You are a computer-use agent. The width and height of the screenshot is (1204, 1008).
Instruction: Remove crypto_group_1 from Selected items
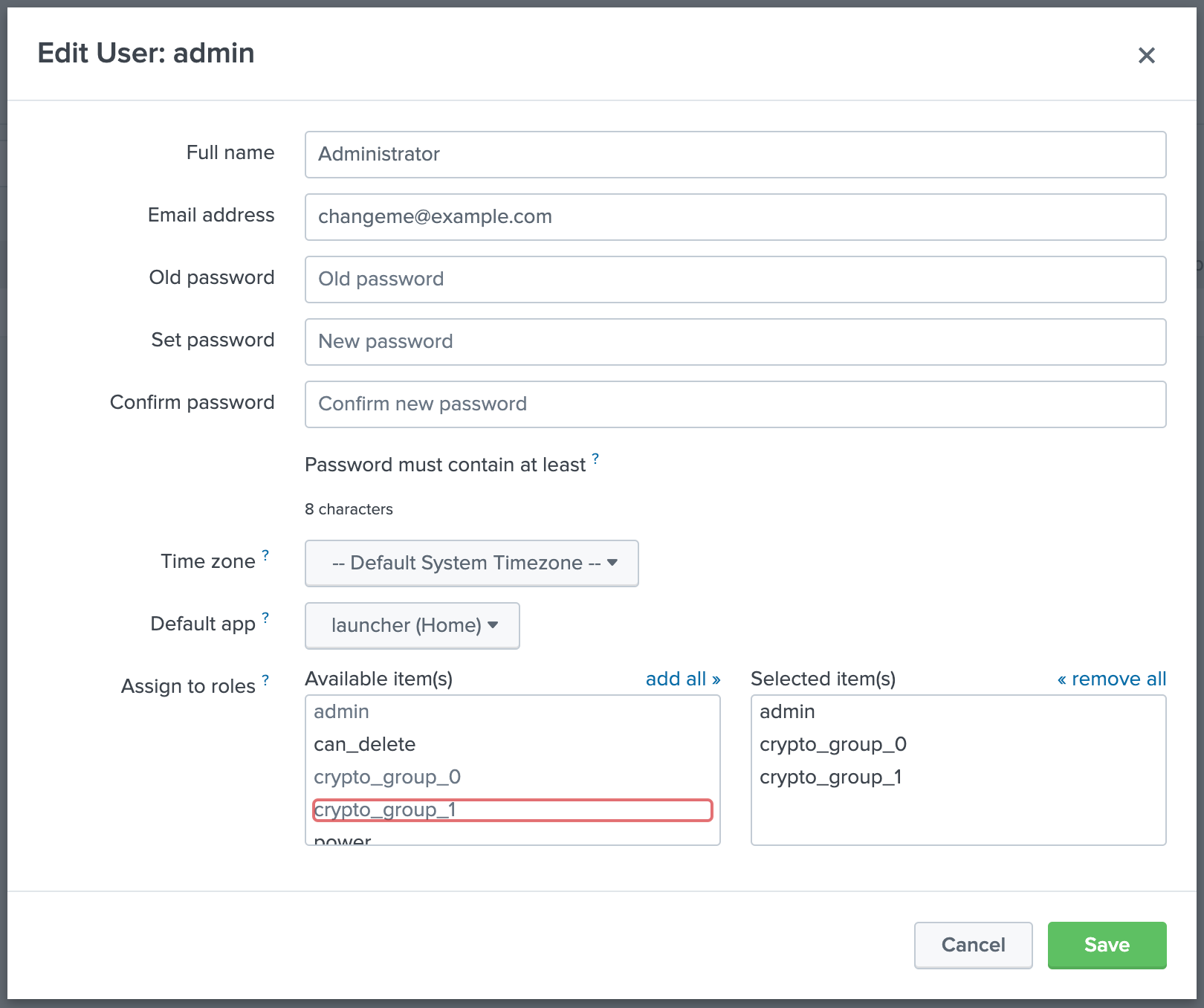pos(958,777)
